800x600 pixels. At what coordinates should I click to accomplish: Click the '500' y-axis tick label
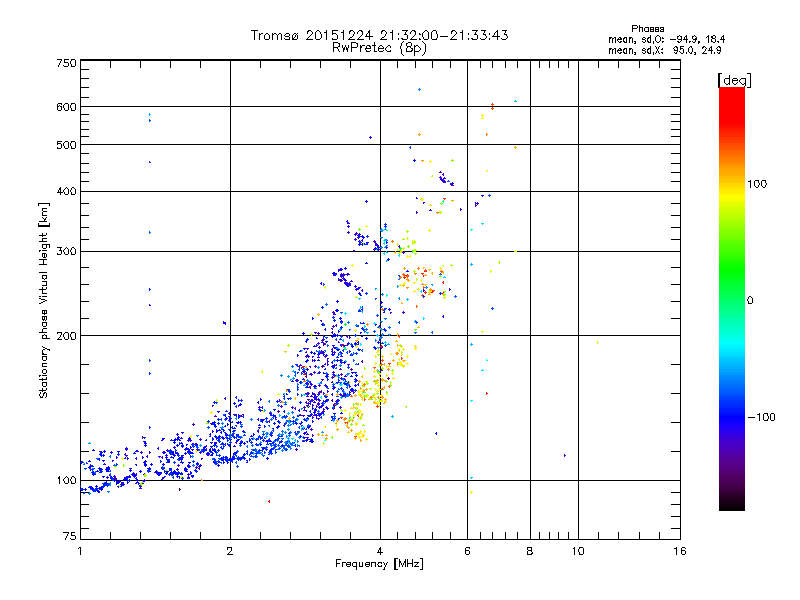tap(66, 145)
